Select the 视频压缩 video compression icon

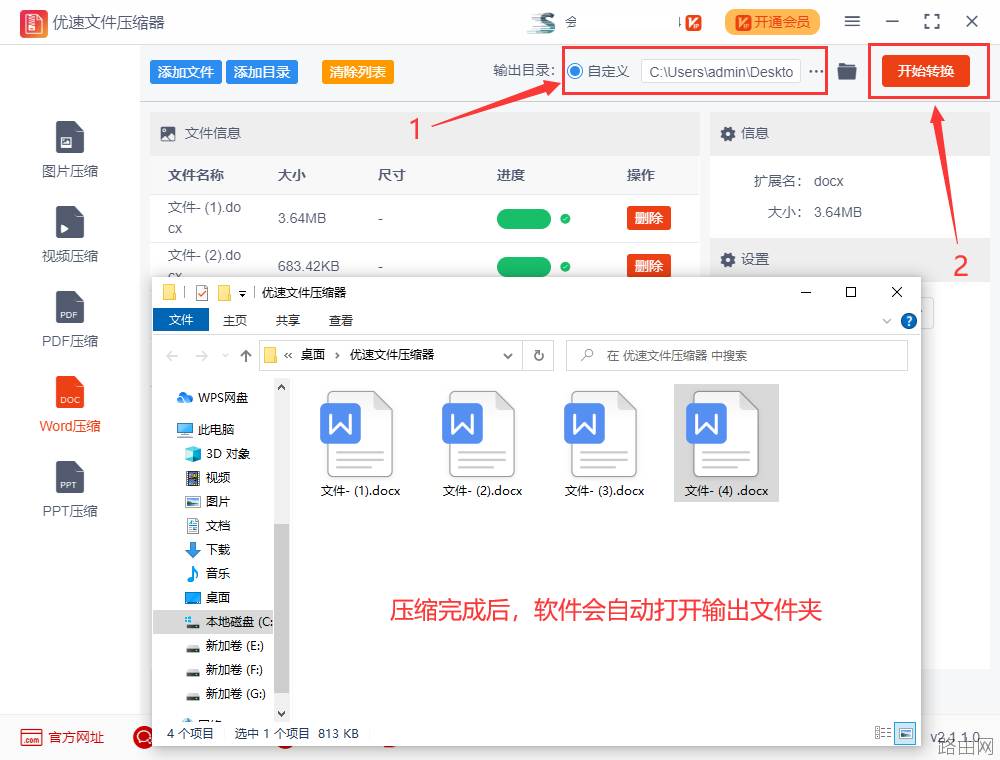(x=70, y=223)
